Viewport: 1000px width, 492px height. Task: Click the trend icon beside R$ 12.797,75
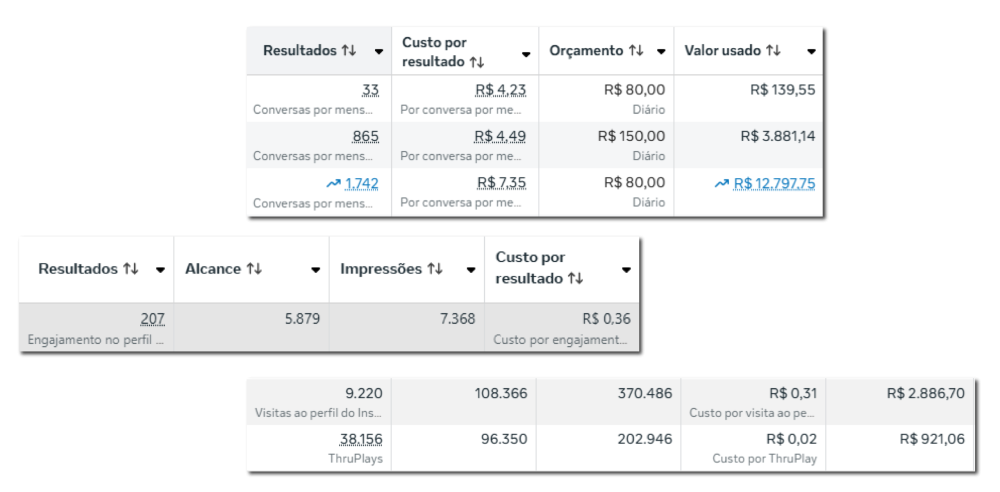coord(722,183)
